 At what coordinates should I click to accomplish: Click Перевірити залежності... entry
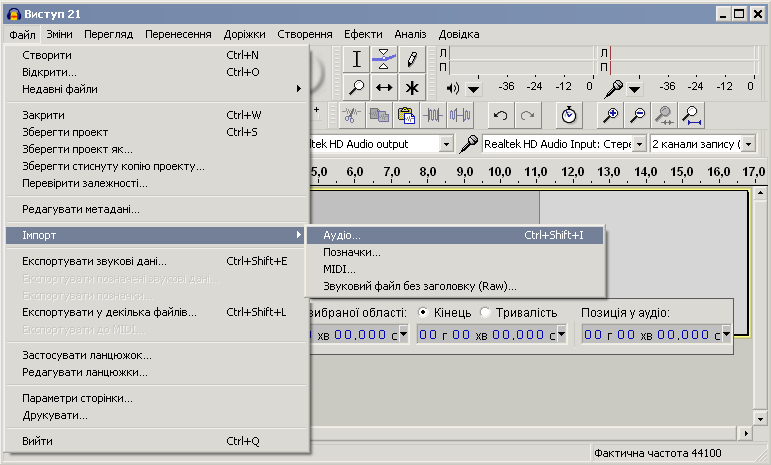(x=157, y=183)
